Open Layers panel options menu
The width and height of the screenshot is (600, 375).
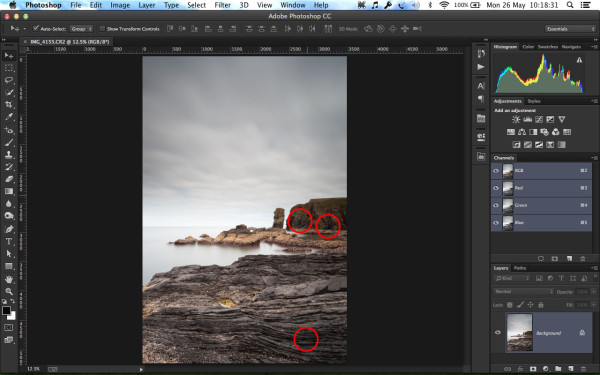click(x=594, y=268)
